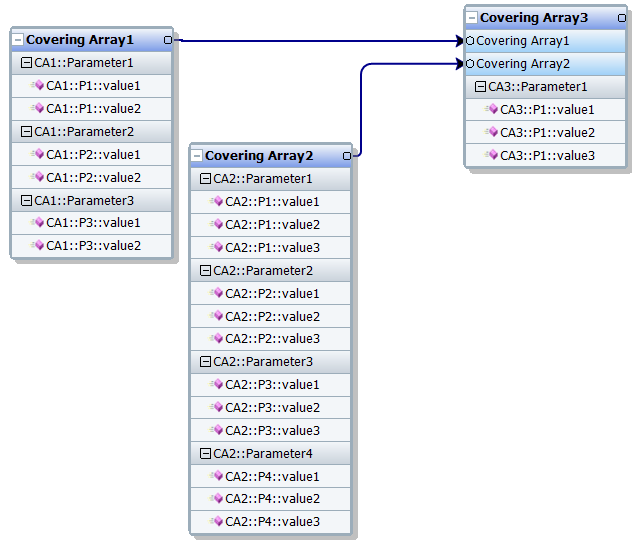Click the diamond icon of CA2::P2::value3
Screen dimensions: 632x540
click(217, 338)
